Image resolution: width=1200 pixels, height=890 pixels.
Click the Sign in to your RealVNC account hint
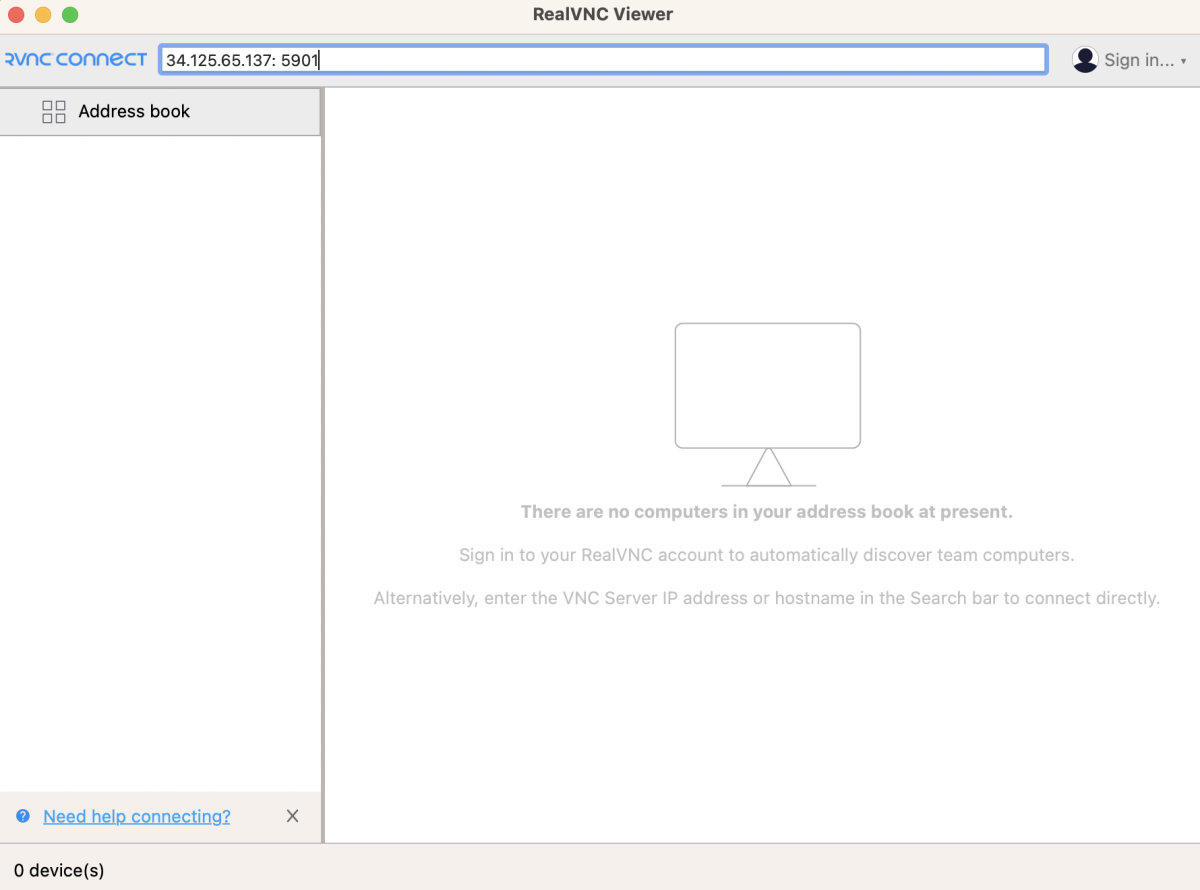767,555
